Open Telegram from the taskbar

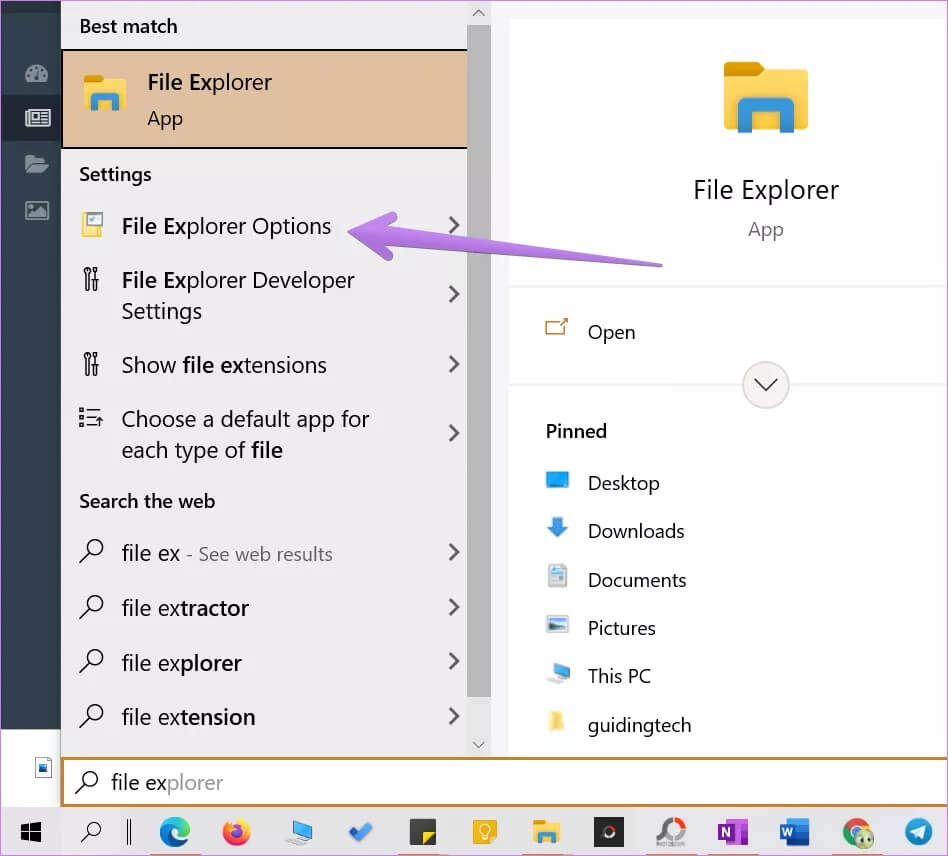[x=918, y=831]
